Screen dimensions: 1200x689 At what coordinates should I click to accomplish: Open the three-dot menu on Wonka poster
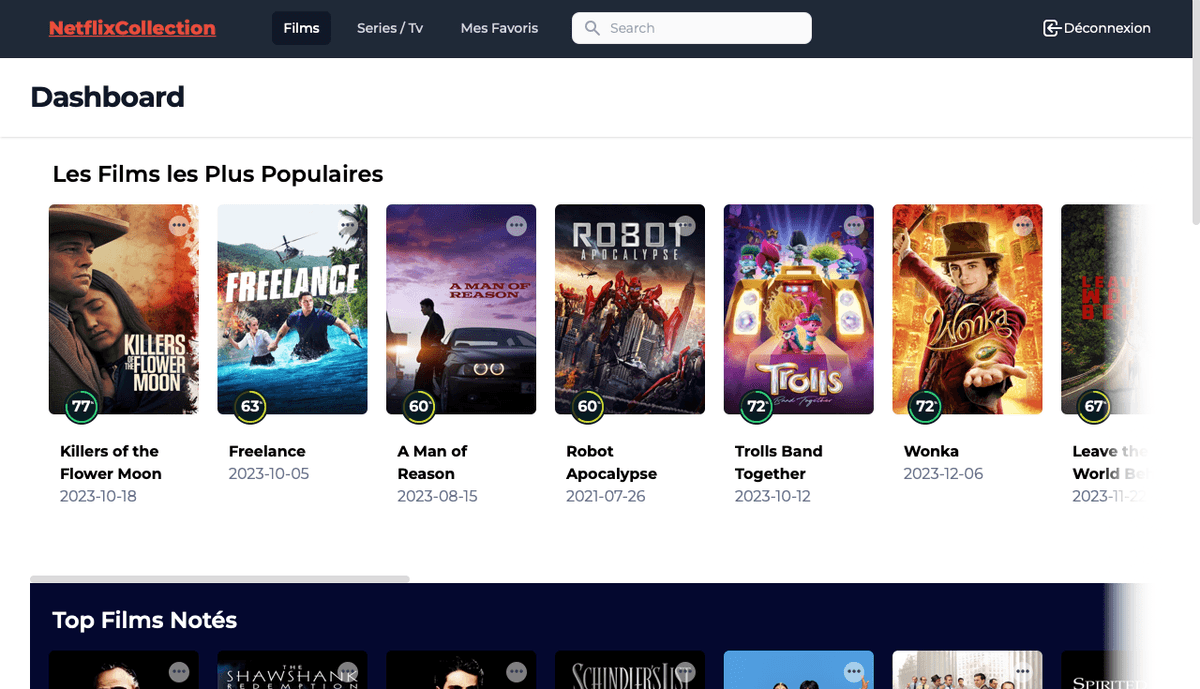[x=1023, y=226]
